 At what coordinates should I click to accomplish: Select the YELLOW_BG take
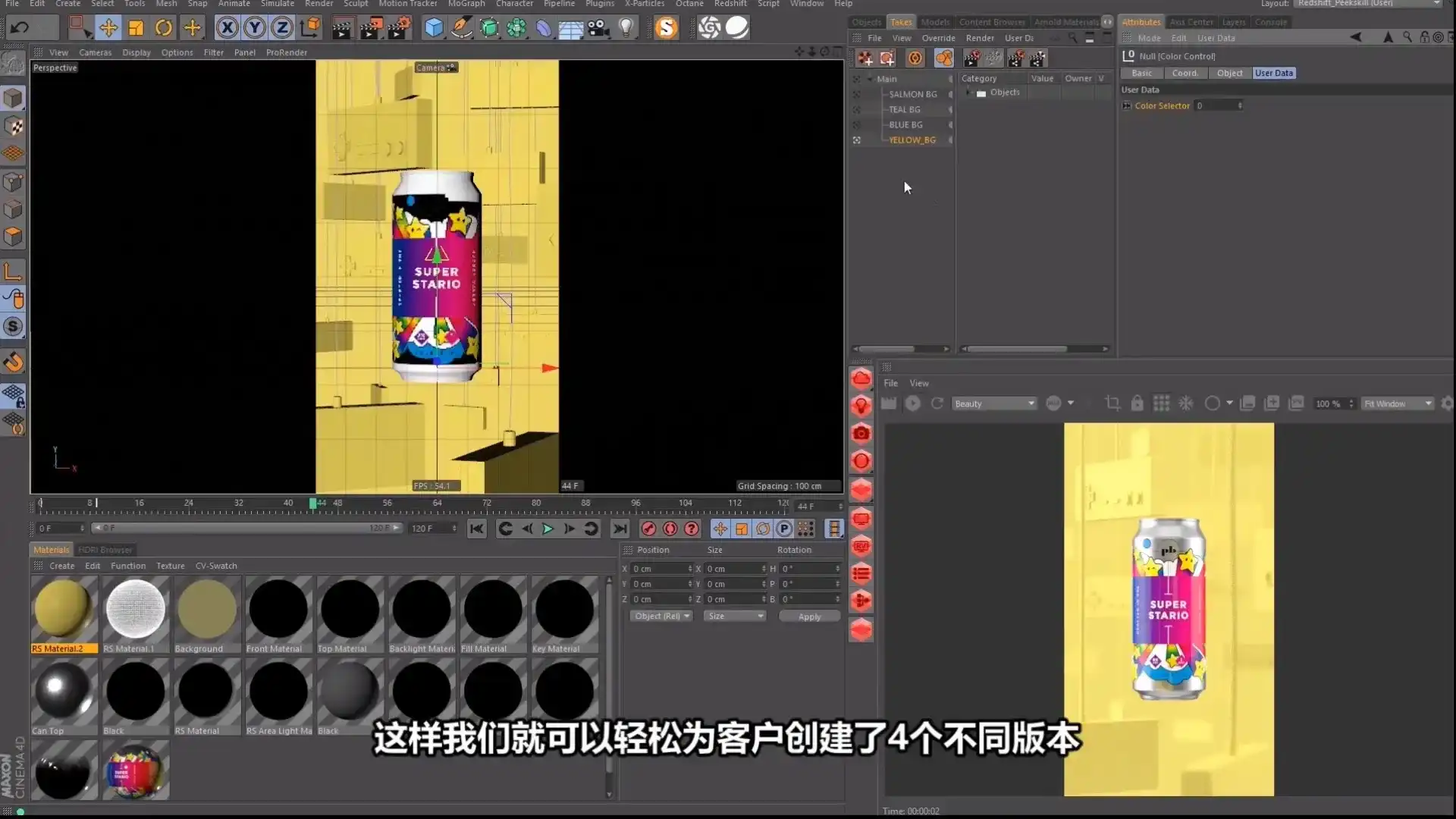pyautogui.click(x=912, y=140)
